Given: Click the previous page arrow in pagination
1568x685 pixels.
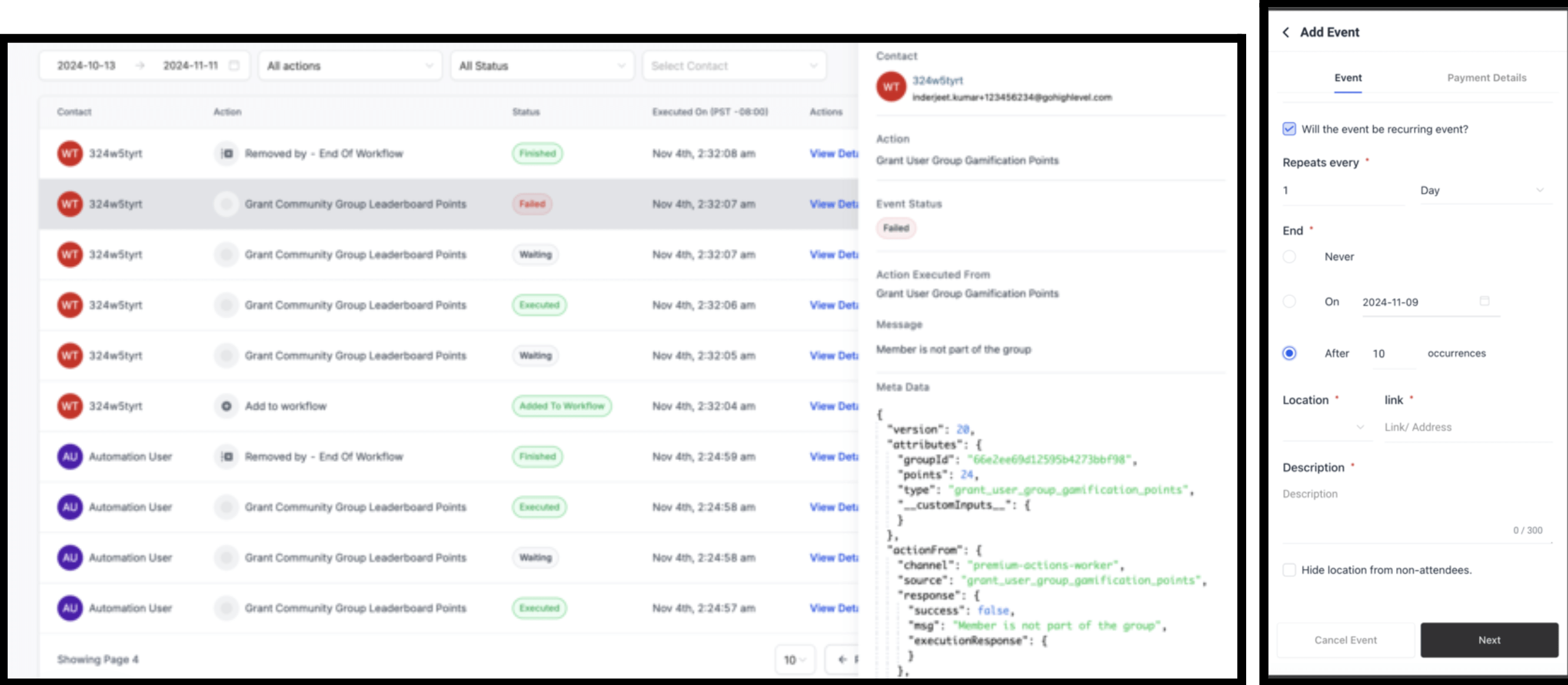Looking at the screenshot, I should click(843, 659).
